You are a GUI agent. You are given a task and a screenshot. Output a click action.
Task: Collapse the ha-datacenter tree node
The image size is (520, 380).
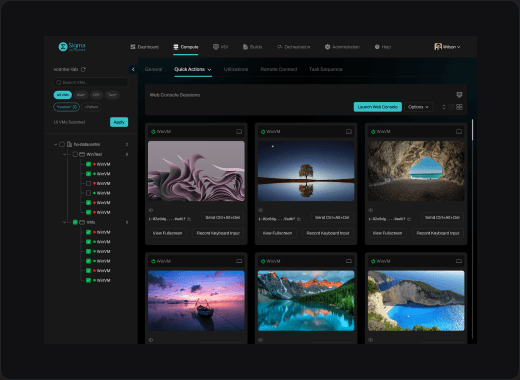55,144
